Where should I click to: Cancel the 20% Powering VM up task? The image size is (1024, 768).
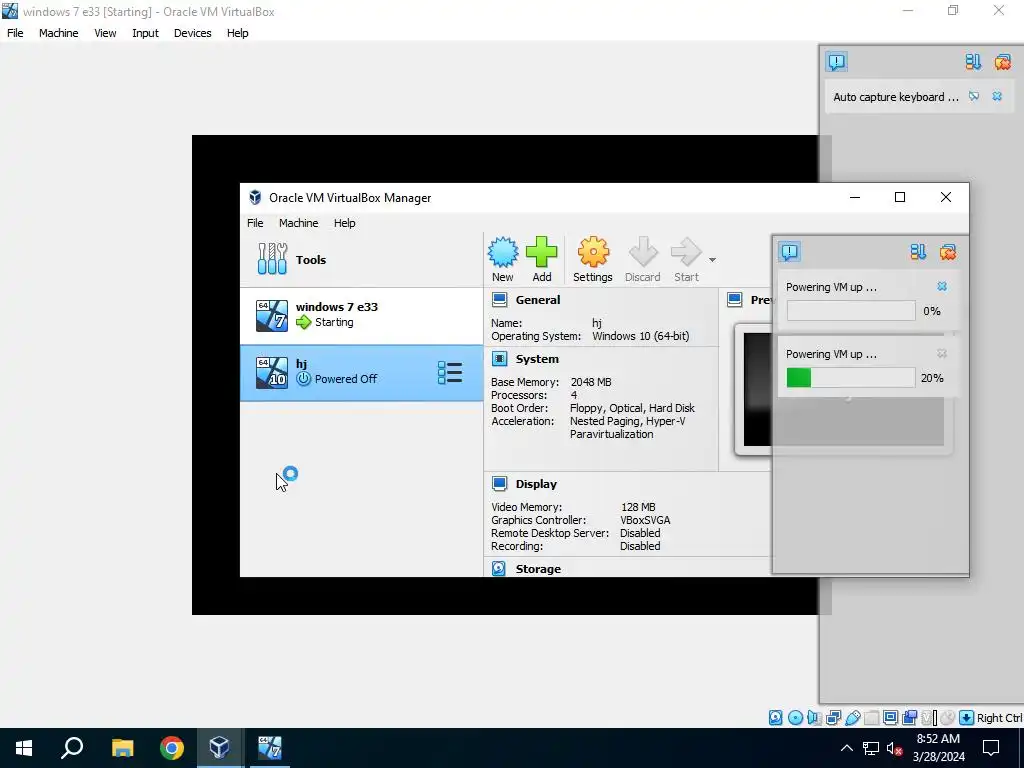click(942, 353)
